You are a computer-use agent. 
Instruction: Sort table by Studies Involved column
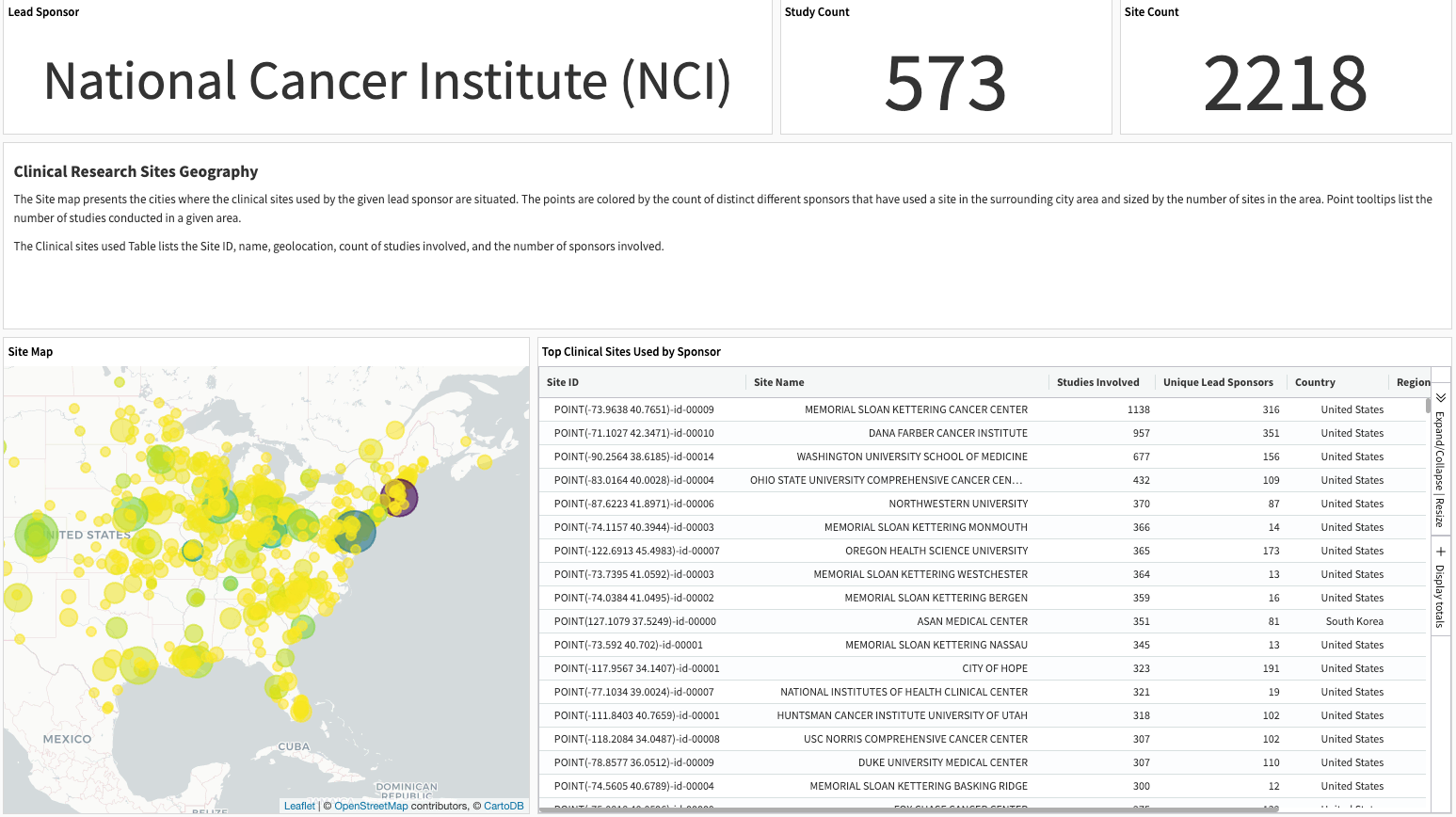(x=1098, y=382)
